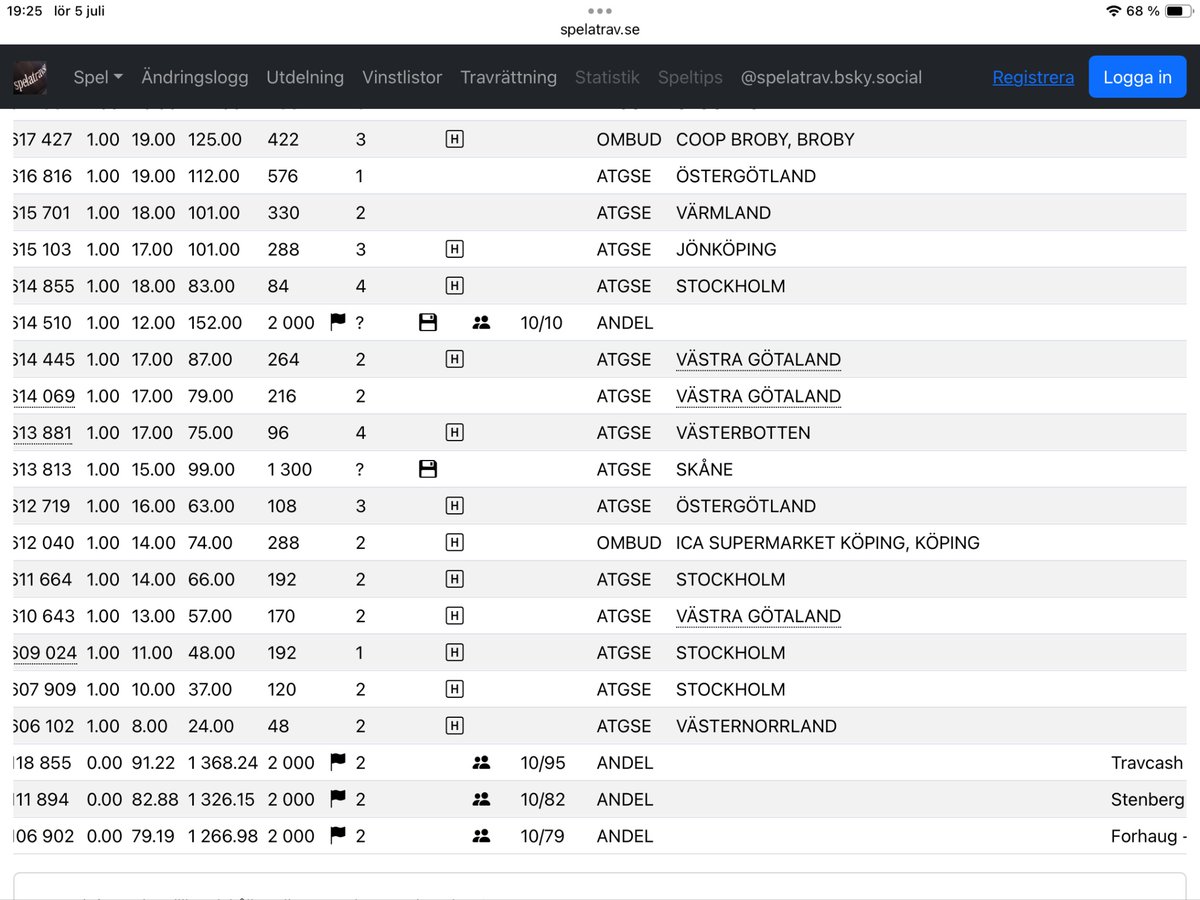Select the 576 value in the 112.00 row
The height and width of the screenshot is (900, 1200).
pyautogui.click(x=283, y=176)
